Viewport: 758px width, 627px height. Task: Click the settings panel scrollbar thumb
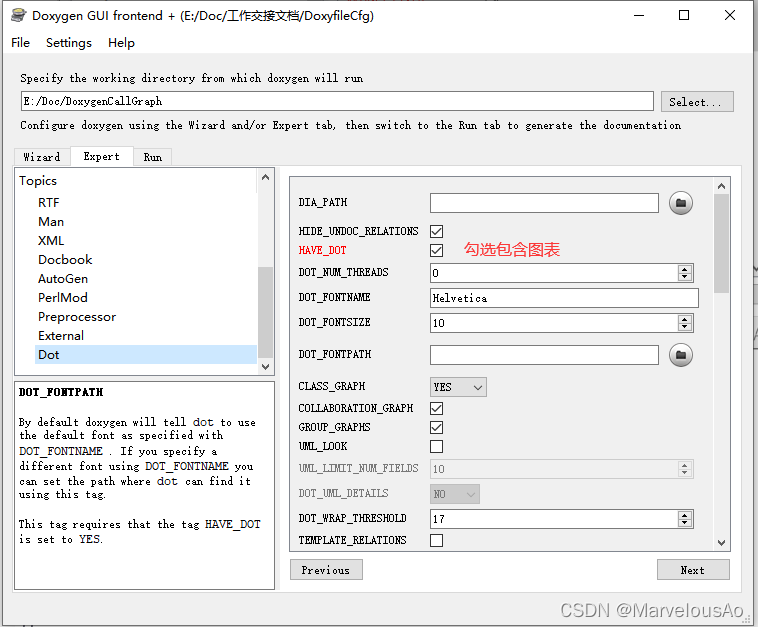[x=721, y=243]
